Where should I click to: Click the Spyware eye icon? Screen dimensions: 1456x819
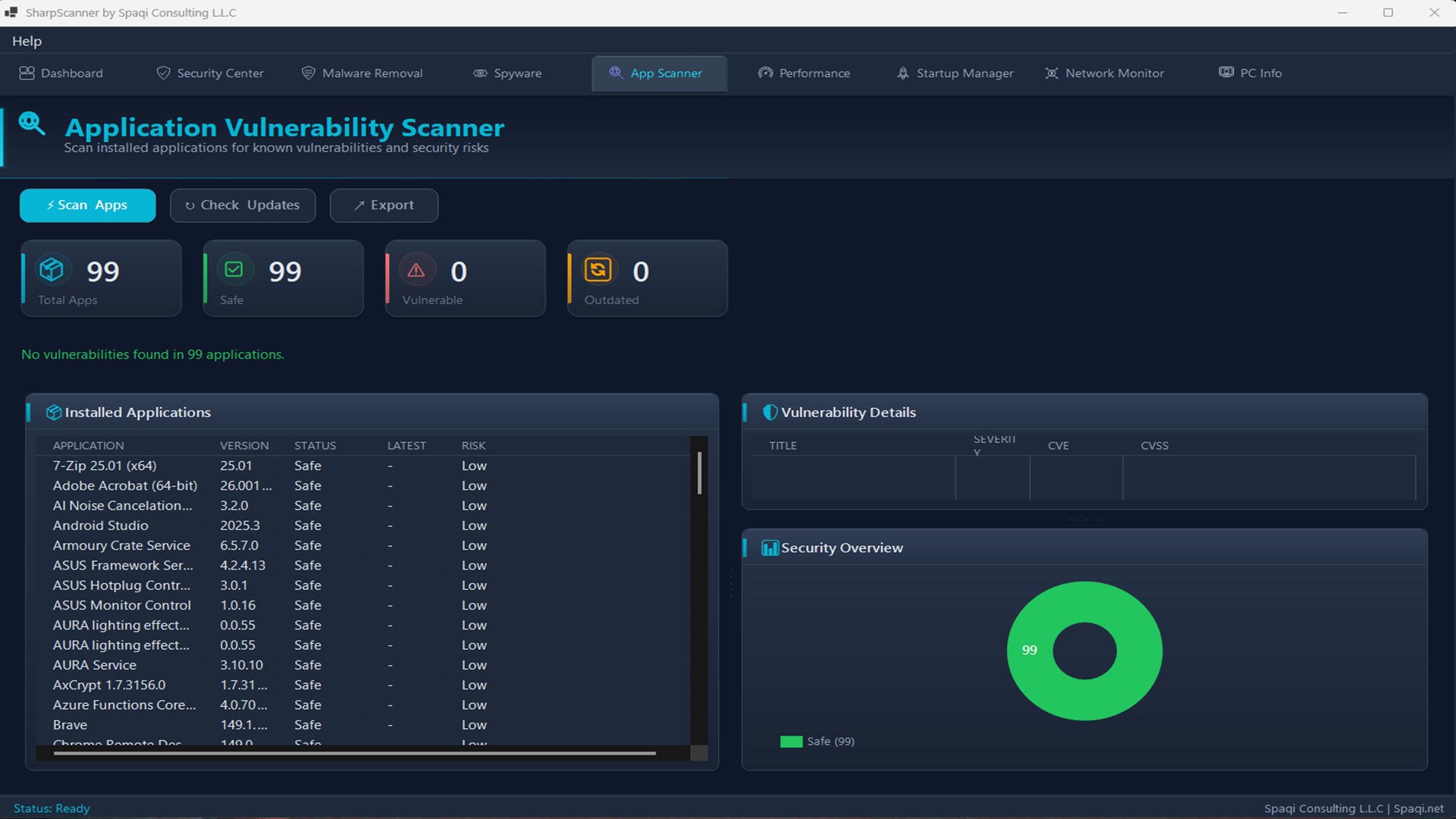(x=480, y=73)
